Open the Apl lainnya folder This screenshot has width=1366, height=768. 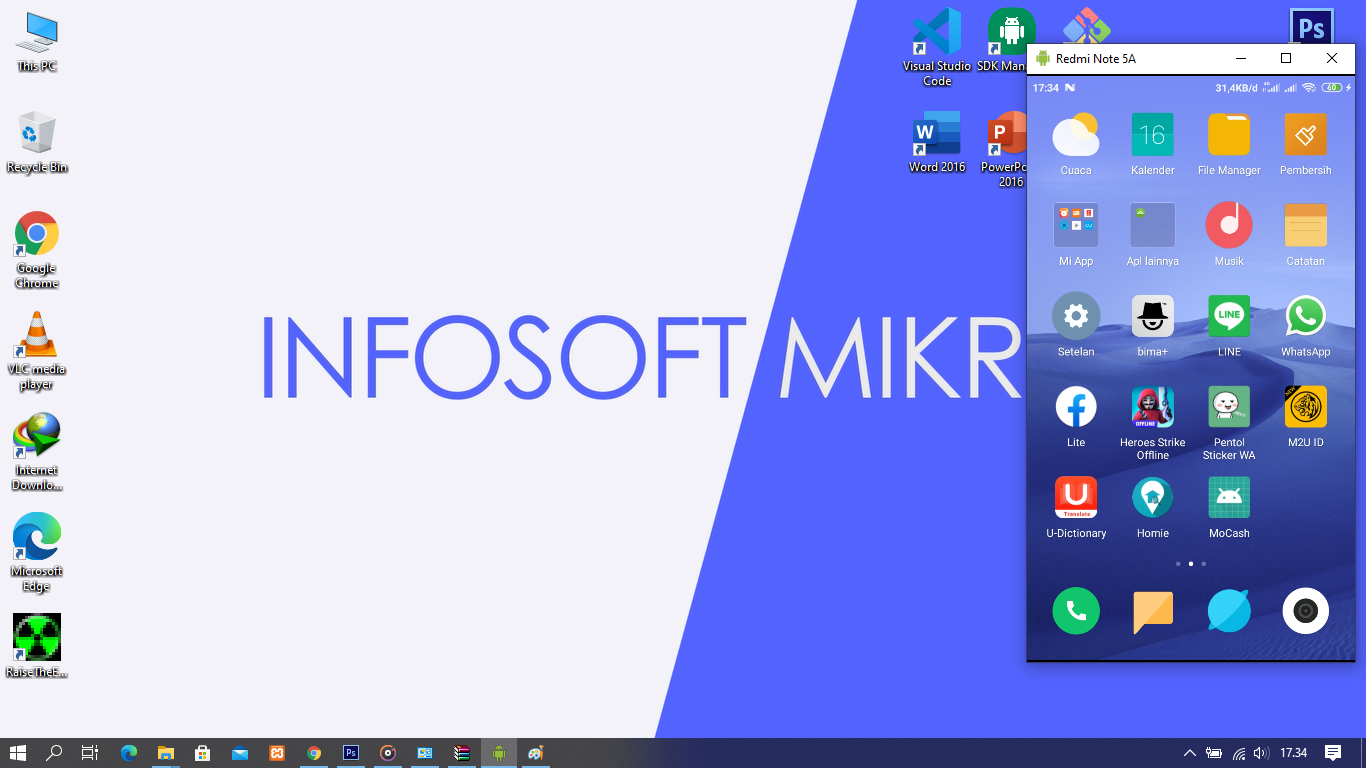click(x=1152, y=225)
